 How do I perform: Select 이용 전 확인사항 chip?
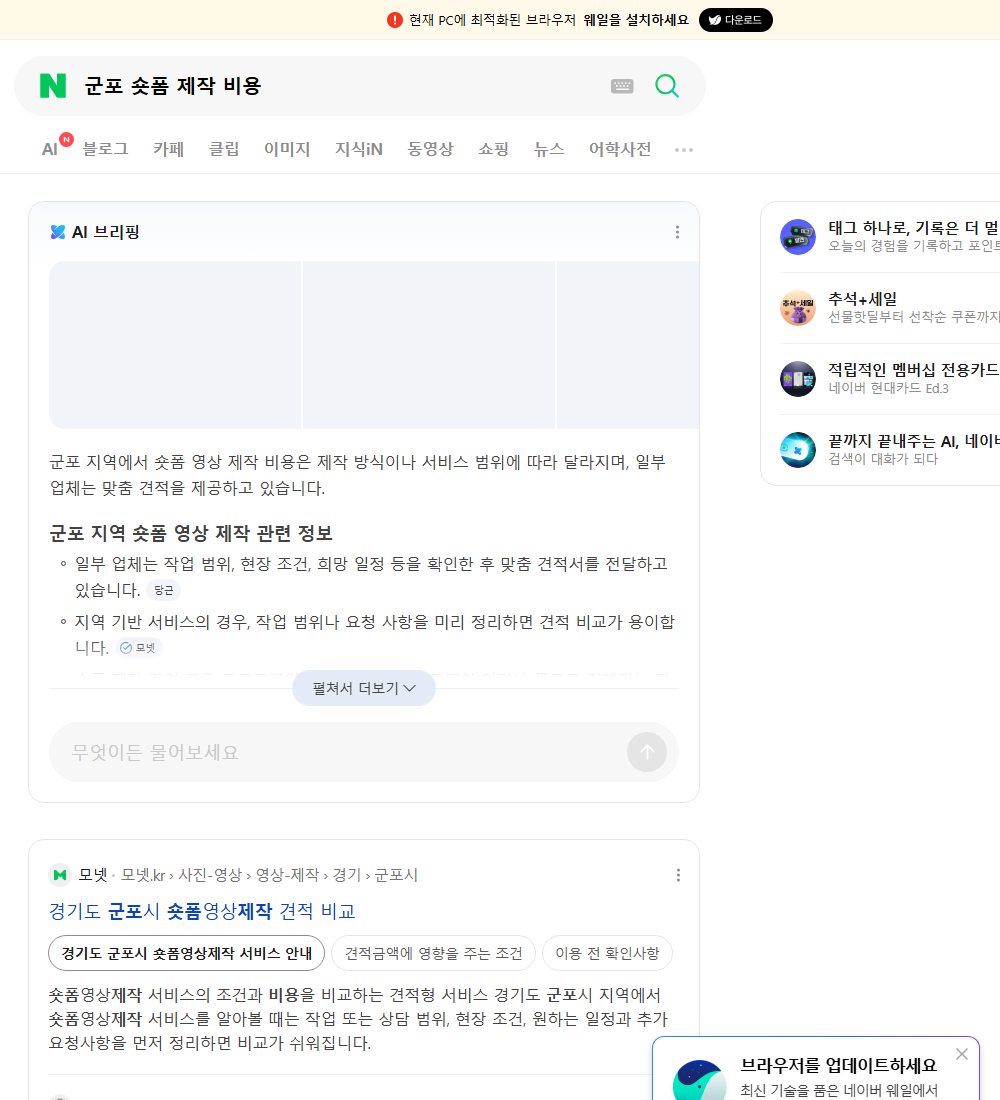pyautogui.click(x=607, y=953)
